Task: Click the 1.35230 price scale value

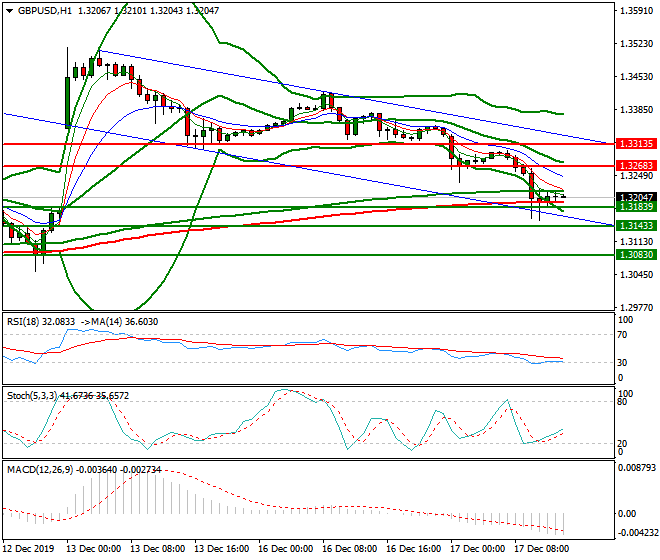Action: pos(636,44)
